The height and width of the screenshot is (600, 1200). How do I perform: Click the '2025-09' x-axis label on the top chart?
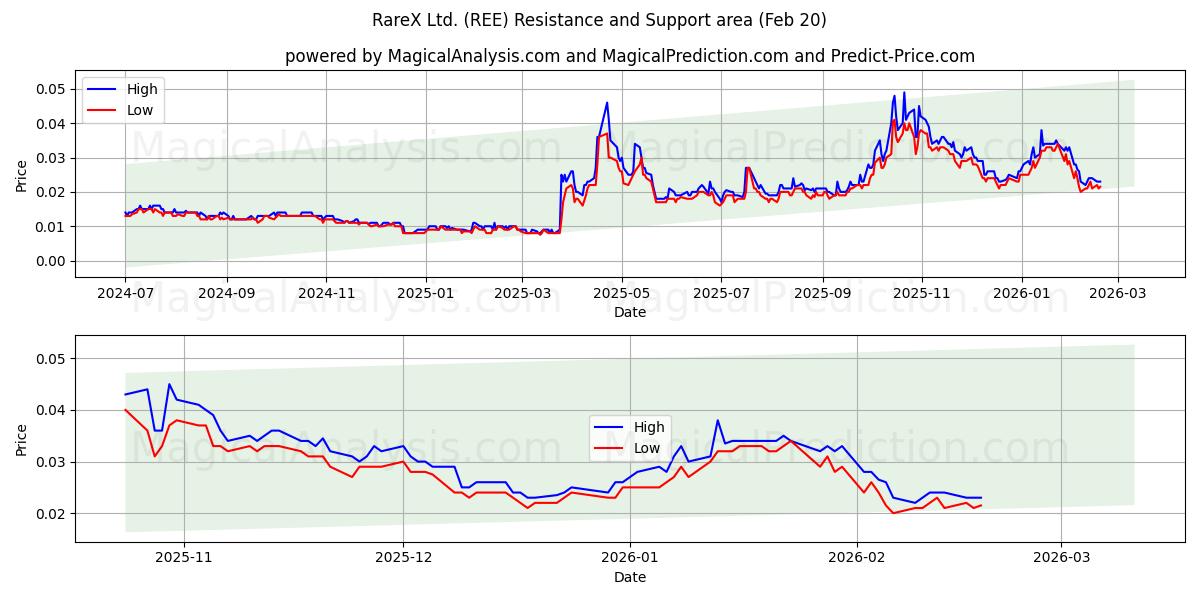823,294
